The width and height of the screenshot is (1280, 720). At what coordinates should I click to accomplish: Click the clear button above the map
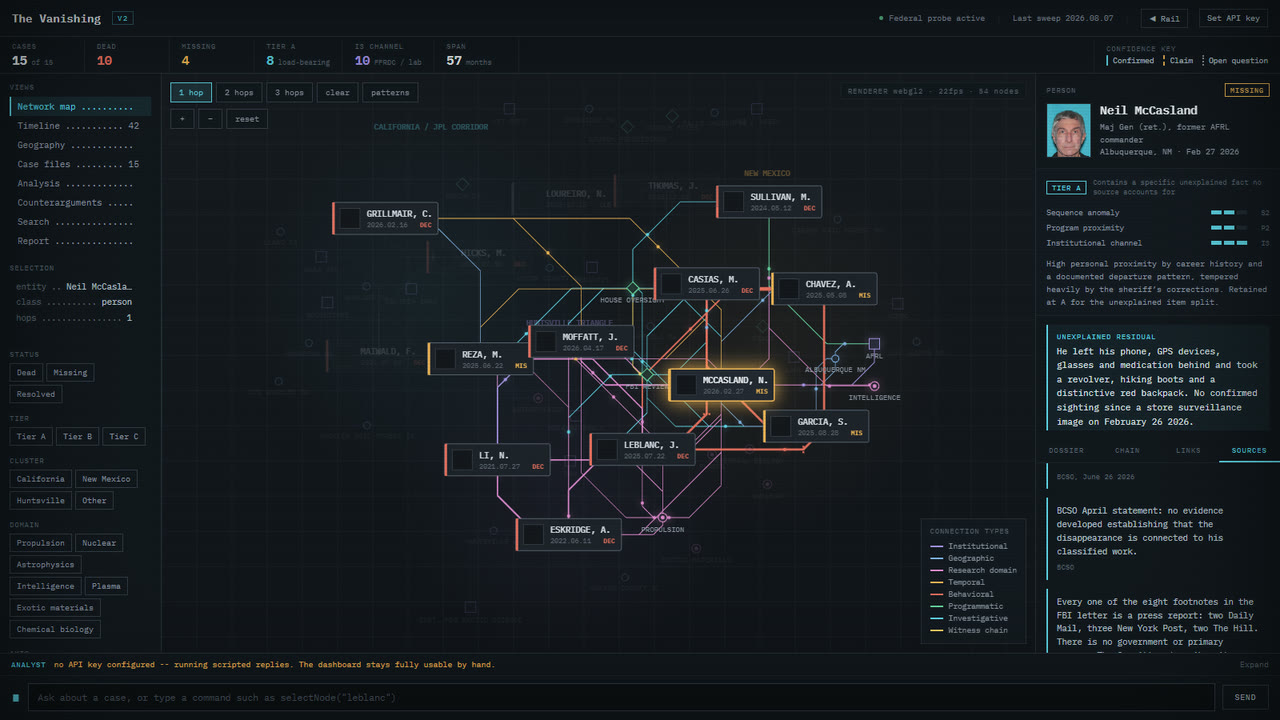click(338, 93)
